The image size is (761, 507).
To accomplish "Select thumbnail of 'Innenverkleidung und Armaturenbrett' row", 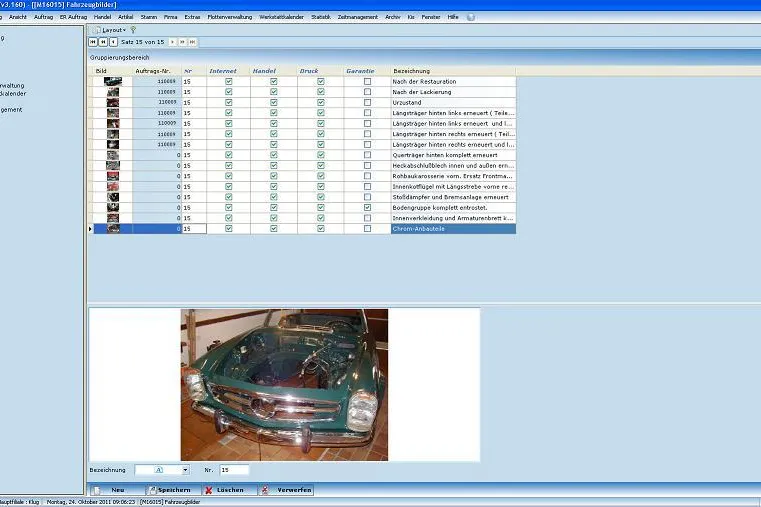I will (x=113, y=218).
